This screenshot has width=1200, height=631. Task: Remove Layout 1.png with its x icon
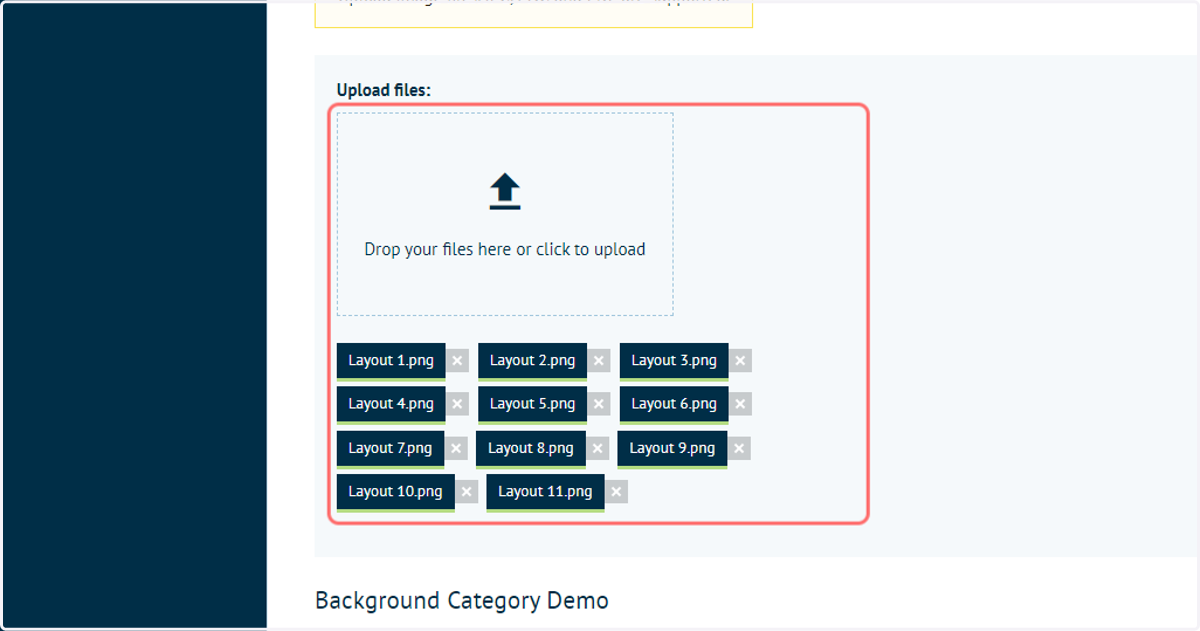(457, 361)
